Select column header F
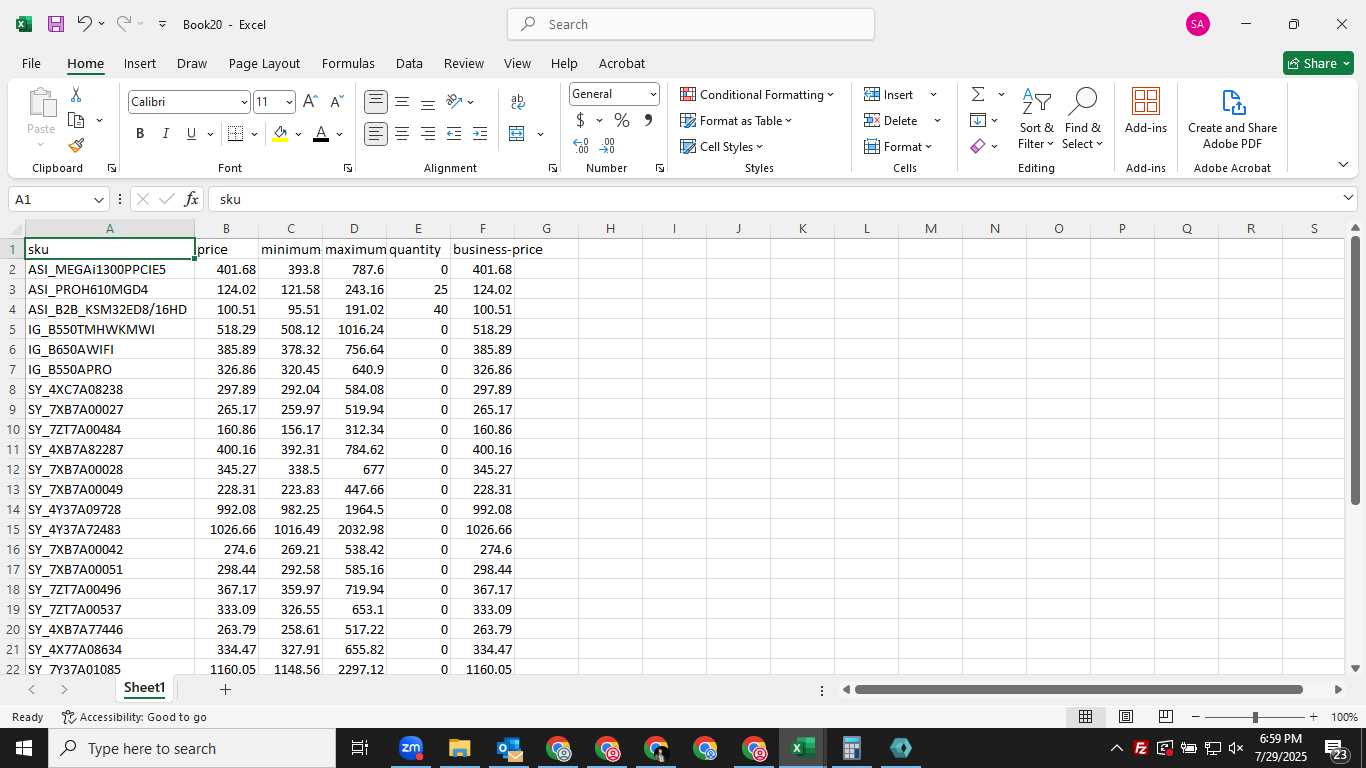 pyautogui.click(x=483, y=229)
